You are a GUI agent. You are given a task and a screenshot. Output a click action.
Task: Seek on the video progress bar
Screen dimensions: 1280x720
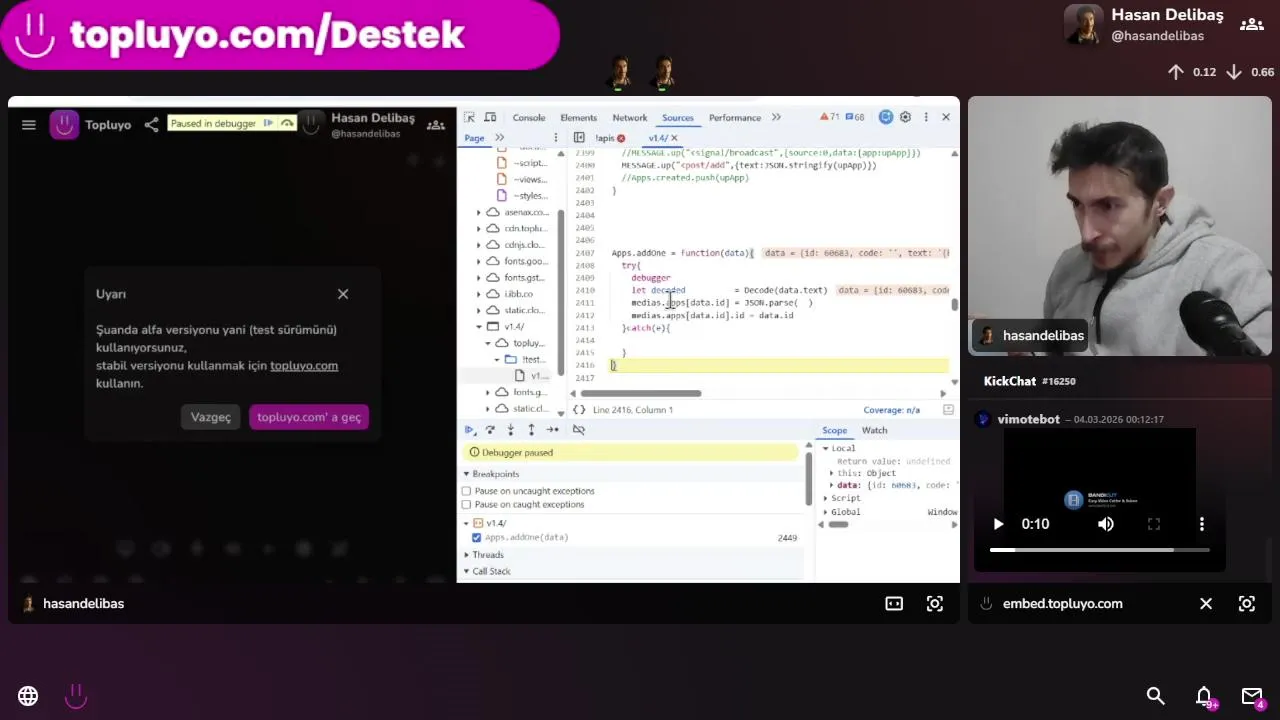pyautogui.click(x=1100, y=550)
